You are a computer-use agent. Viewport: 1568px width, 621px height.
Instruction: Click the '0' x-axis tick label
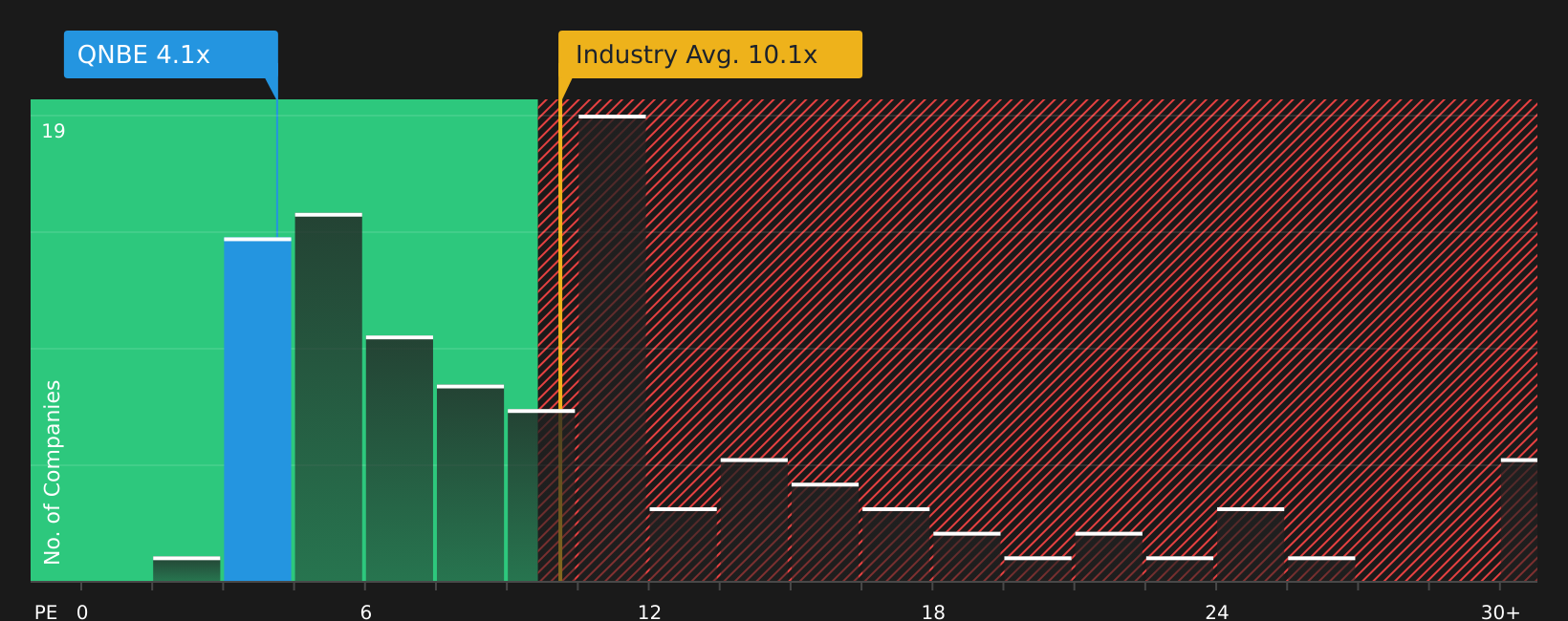point(82,612)
